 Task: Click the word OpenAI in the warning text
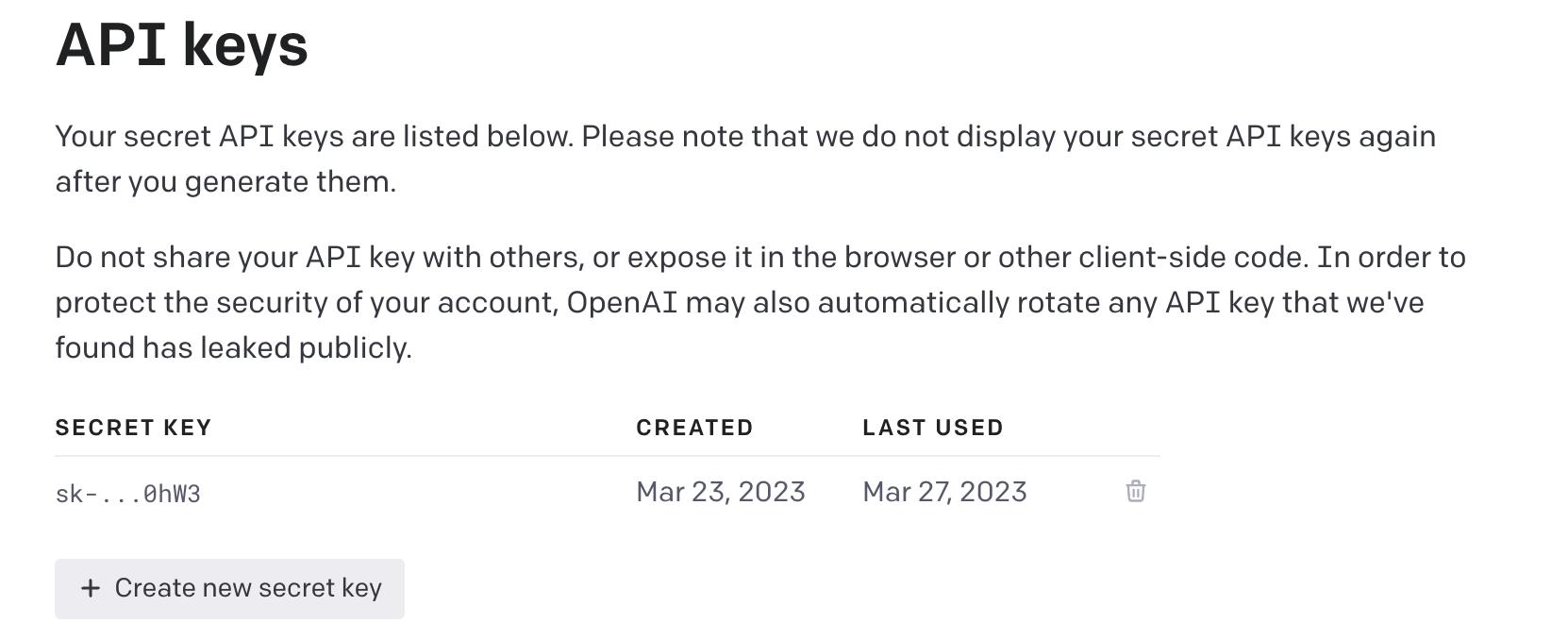point(622,302)
